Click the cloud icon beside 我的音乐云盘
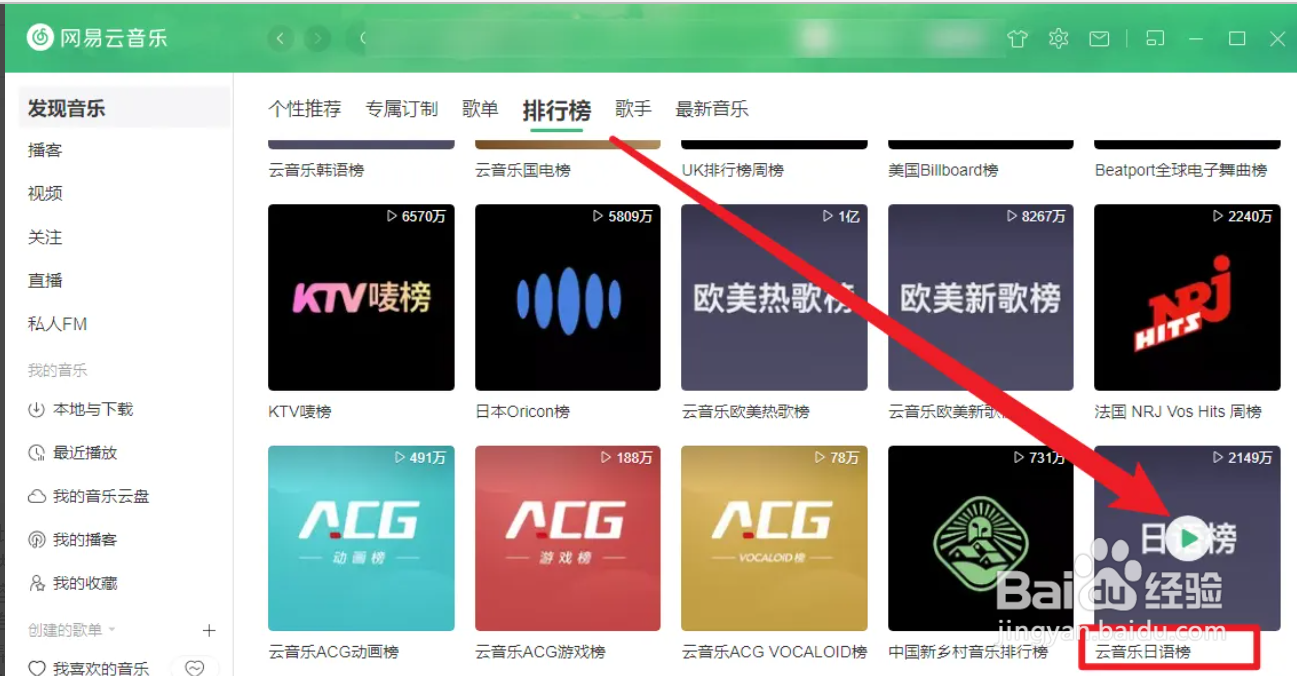The height and width of the screenshot is (676, 1297). pos(37,497)
